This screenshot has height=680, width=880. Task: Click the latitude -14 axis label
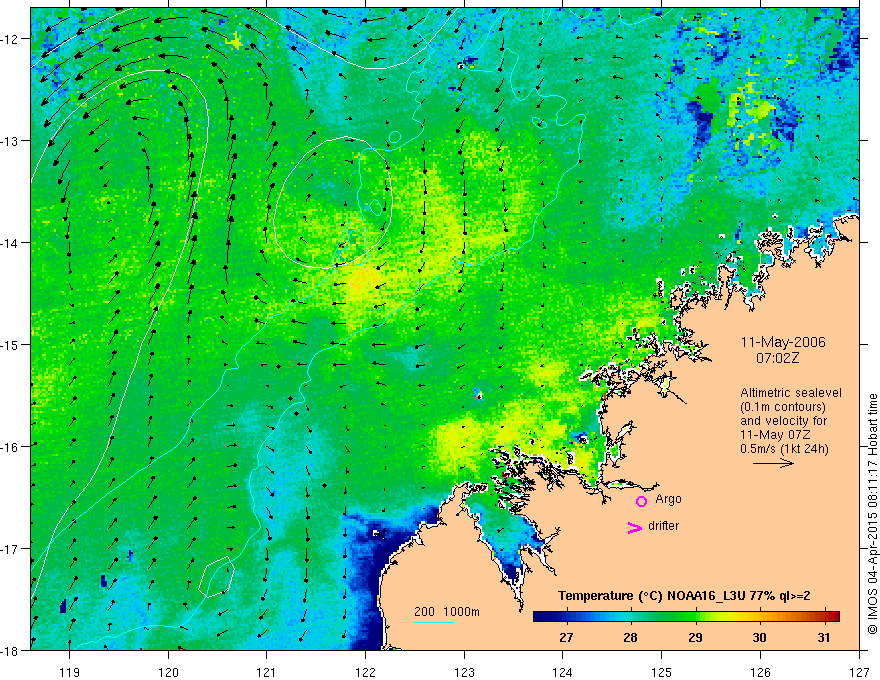tap(11, 243)
